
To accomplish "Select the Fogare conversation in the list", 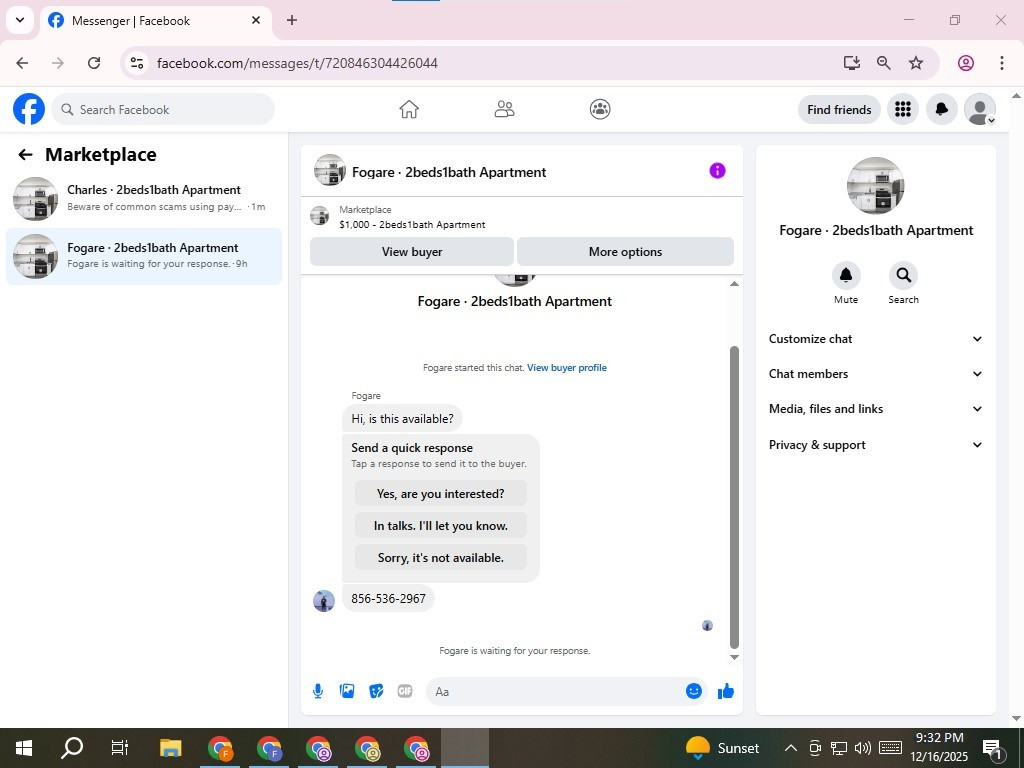I will 144,256.
